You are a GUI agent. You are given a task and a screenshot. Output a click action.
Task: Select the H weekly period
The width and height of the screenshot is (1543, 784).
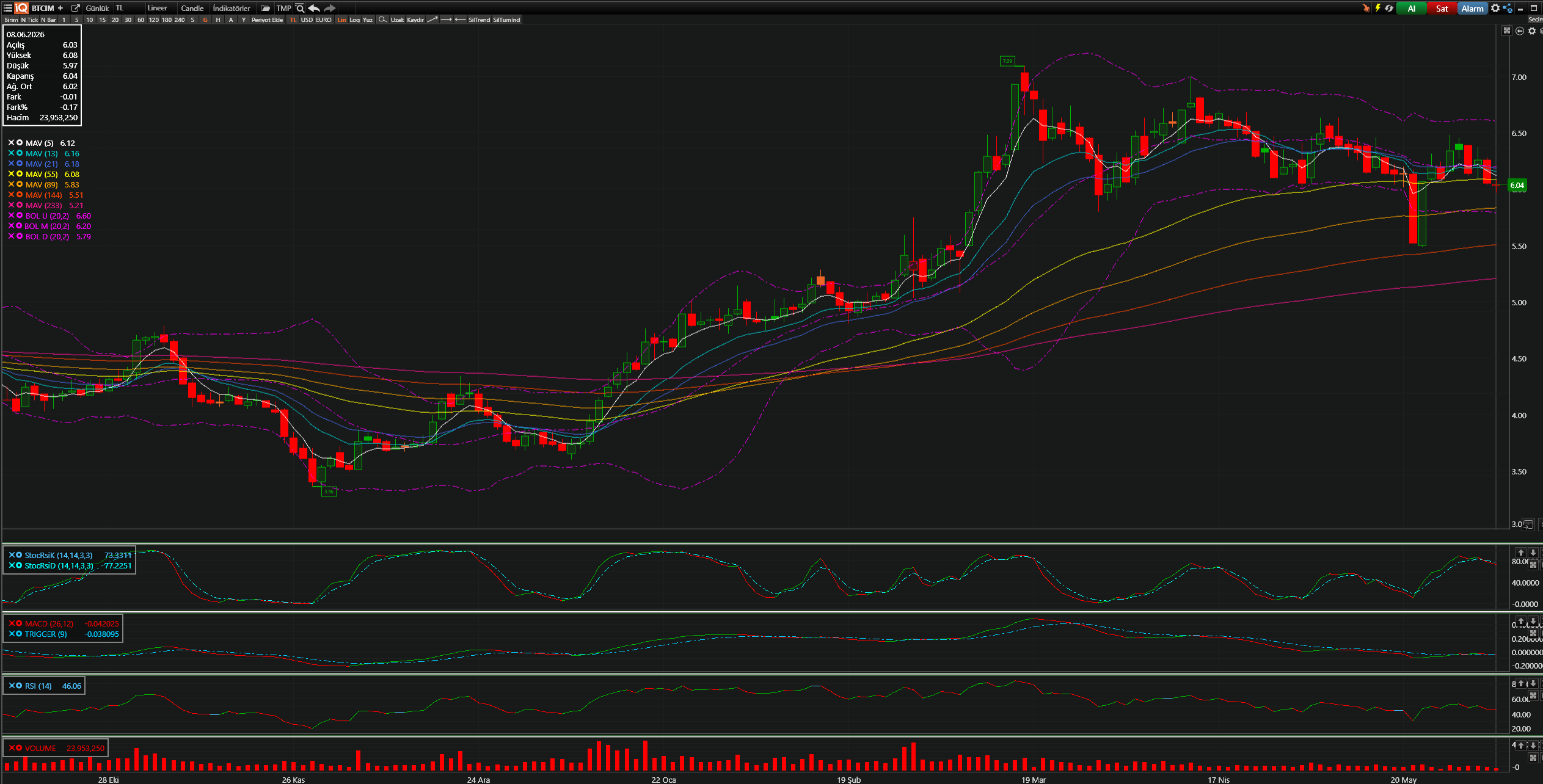(x=218, y=20)
